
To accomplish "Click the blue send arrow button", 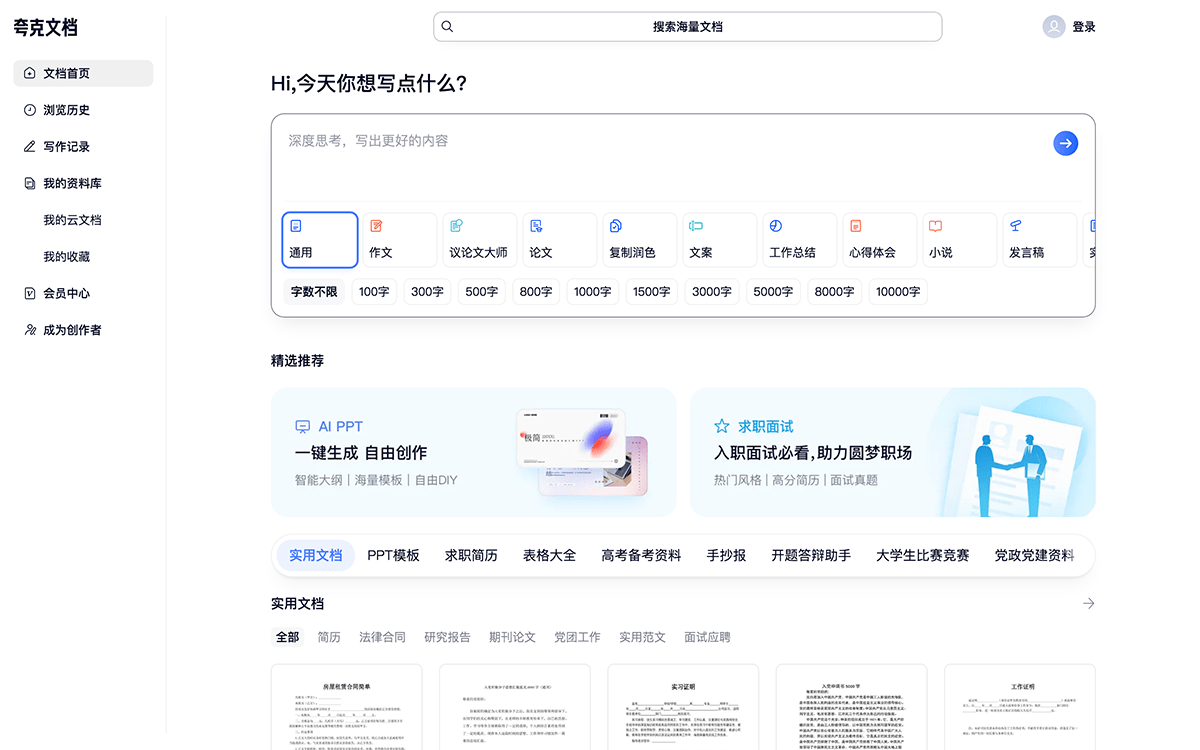I will pos(1065,143).
